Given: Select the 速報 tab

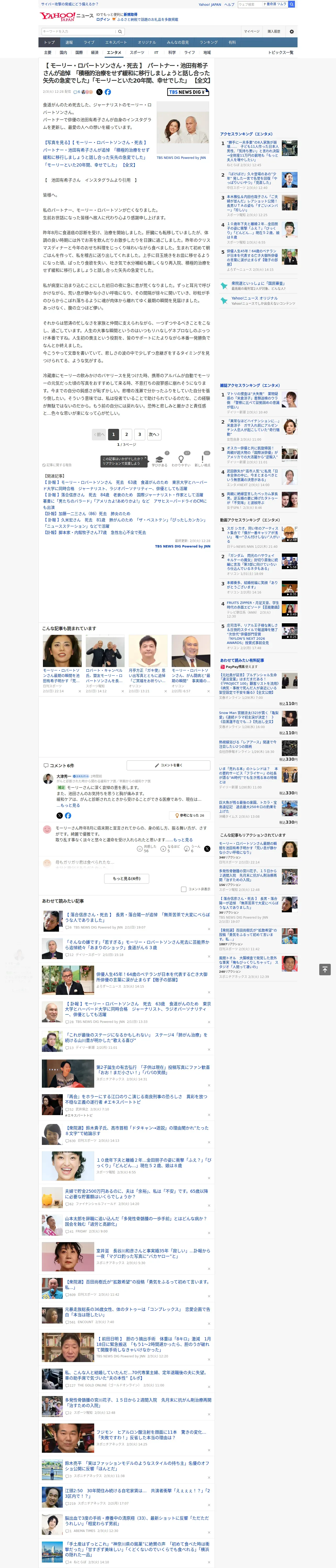Looking at the screenshot, I should click(x=69, y=43).
